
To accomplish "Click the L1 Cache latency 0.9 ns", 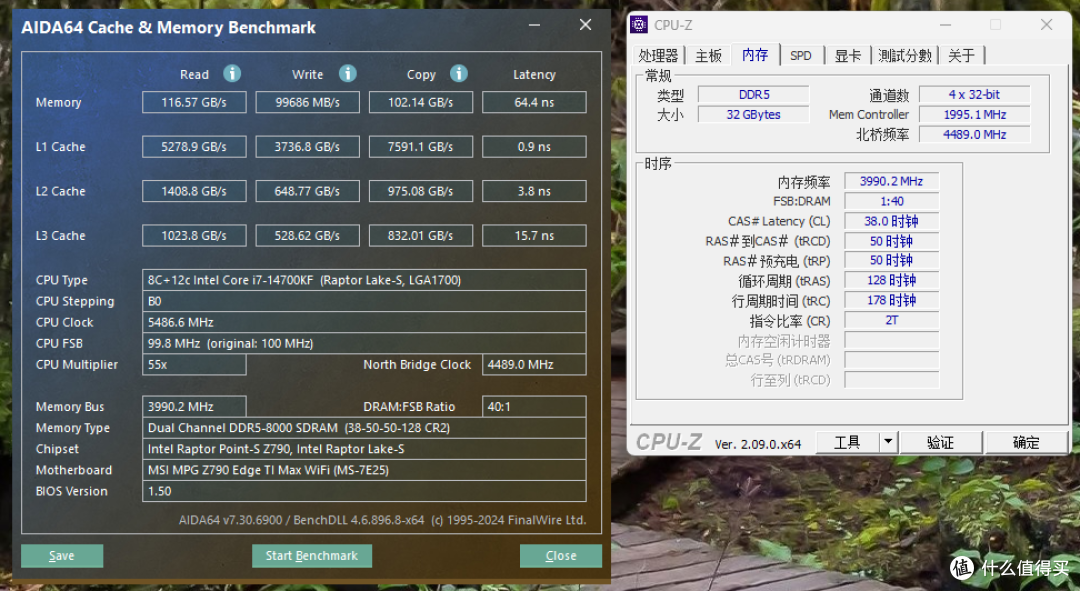I will [x=534, y=147].
